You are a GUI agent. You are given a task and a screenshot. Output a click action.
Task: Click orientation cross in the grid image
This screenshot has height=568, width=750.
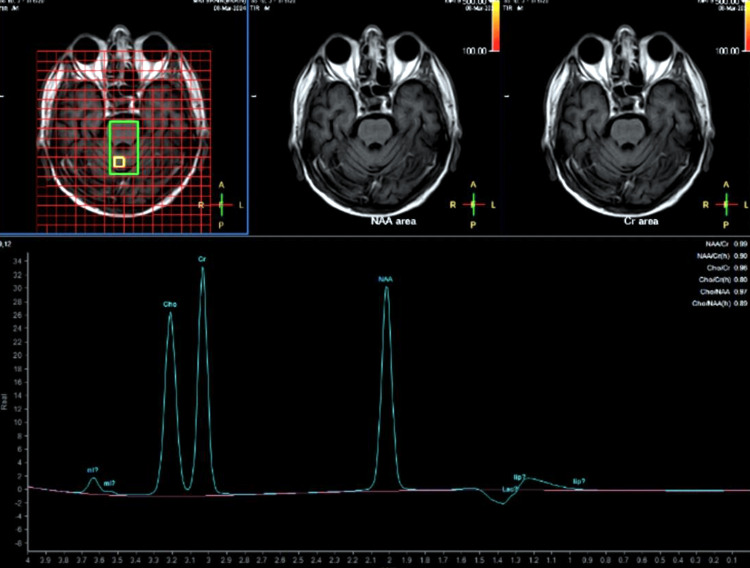tap(221, 205)
